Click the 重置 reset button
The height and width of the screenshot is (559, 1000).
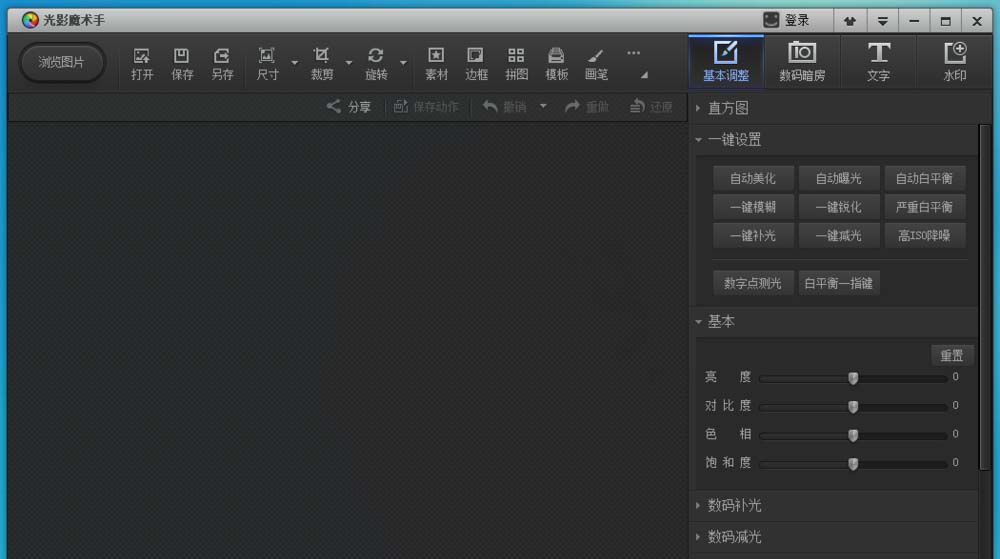pyautogui.click(x=952, y=355)
